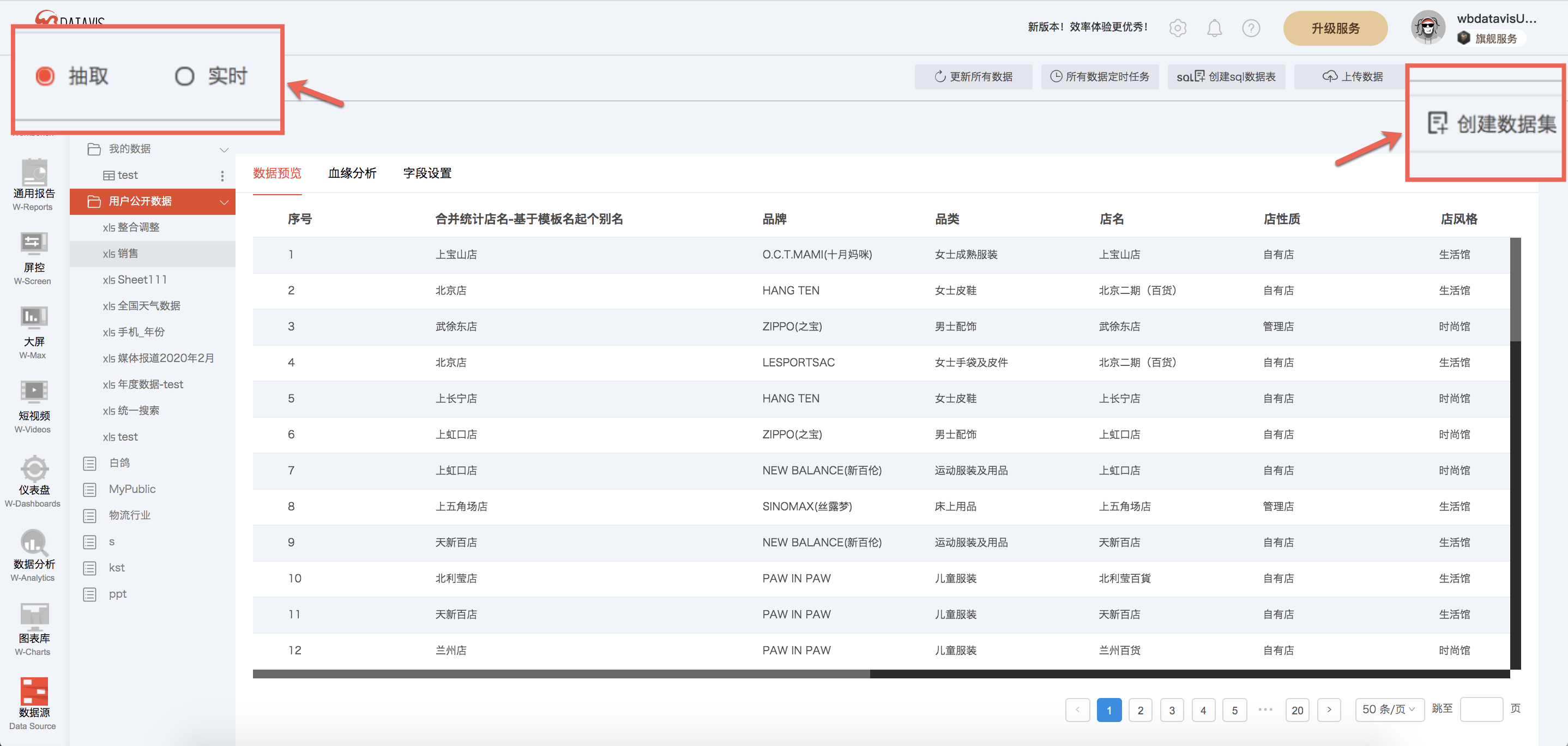Select the 抽取 radio button
Image resolution: width=1568 pixels, height=746 pixels.
tap(45, 76)
